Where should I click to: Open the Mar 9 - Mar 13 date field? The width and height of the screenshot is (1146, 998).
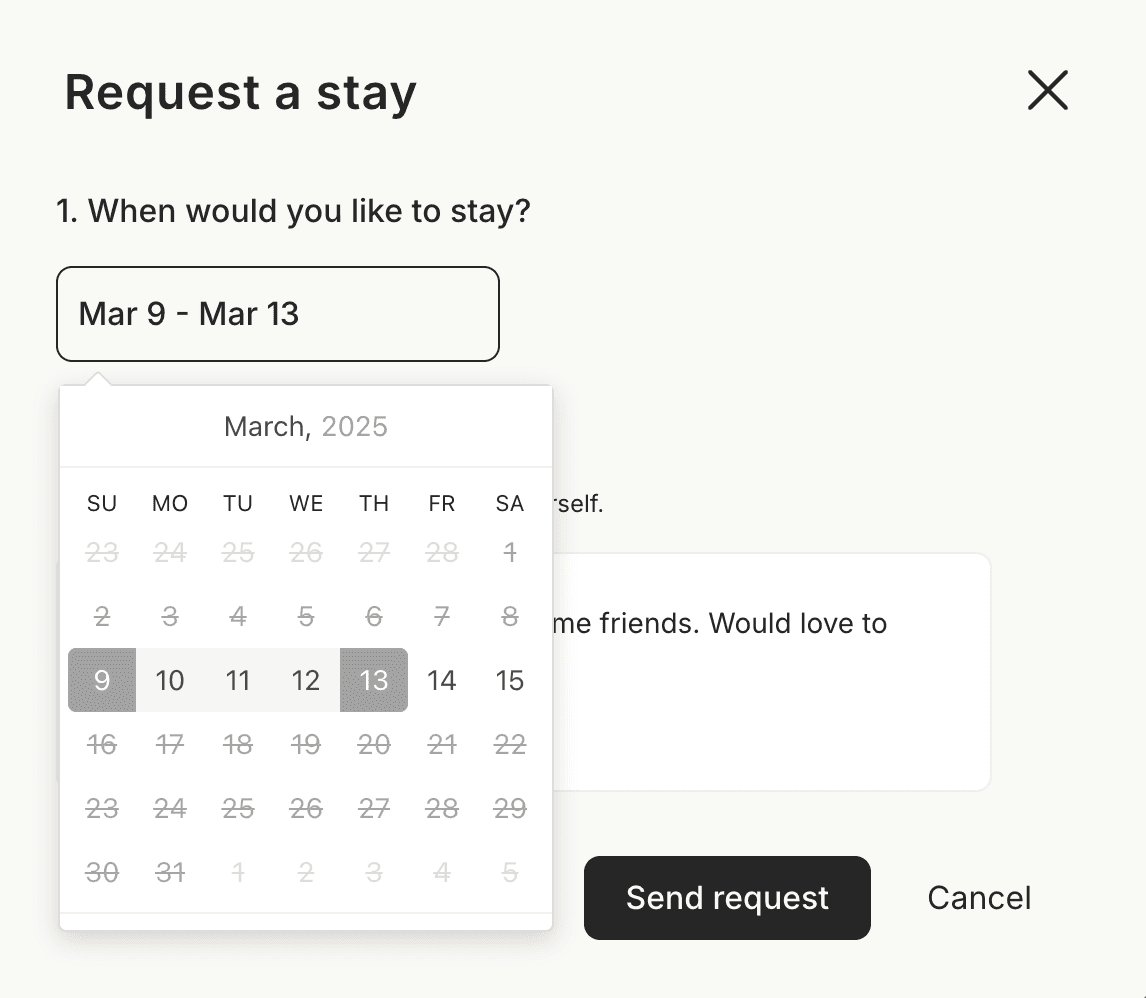tap(277, 314)
